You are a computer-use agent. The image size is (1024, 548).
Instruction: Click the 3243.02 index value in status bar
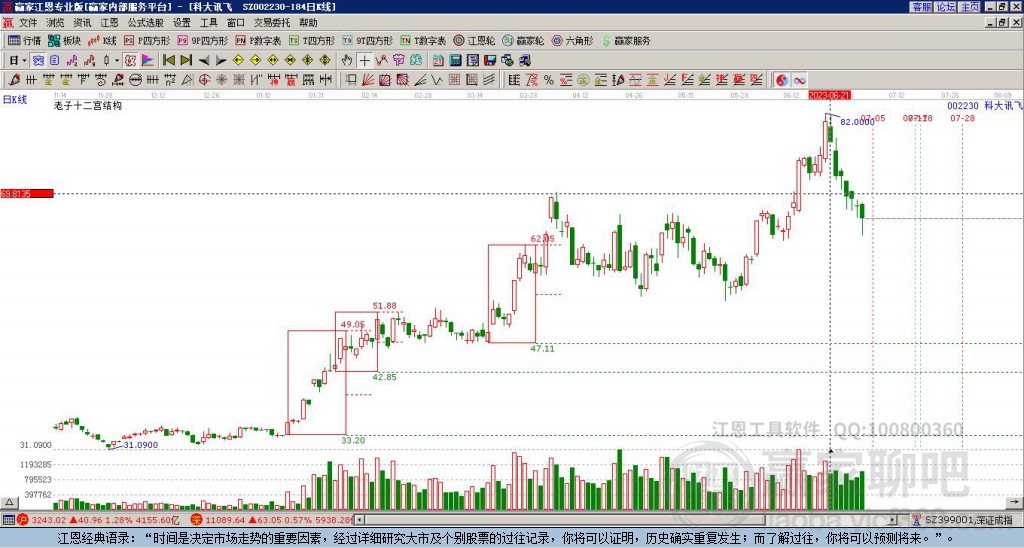click(x=49, y=520)
